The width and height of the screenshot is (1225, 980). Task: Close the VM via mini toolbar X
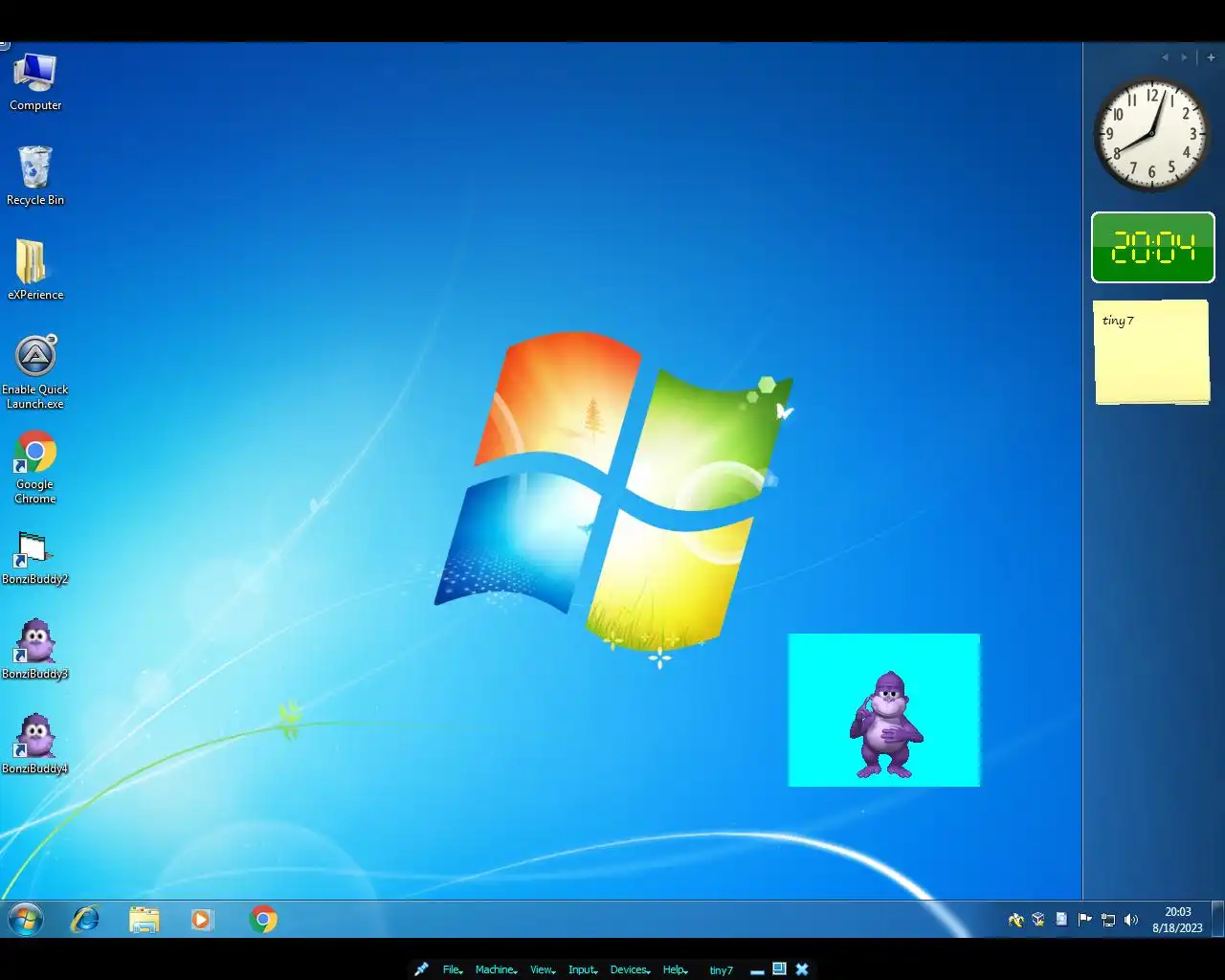[x=802, y=969]
